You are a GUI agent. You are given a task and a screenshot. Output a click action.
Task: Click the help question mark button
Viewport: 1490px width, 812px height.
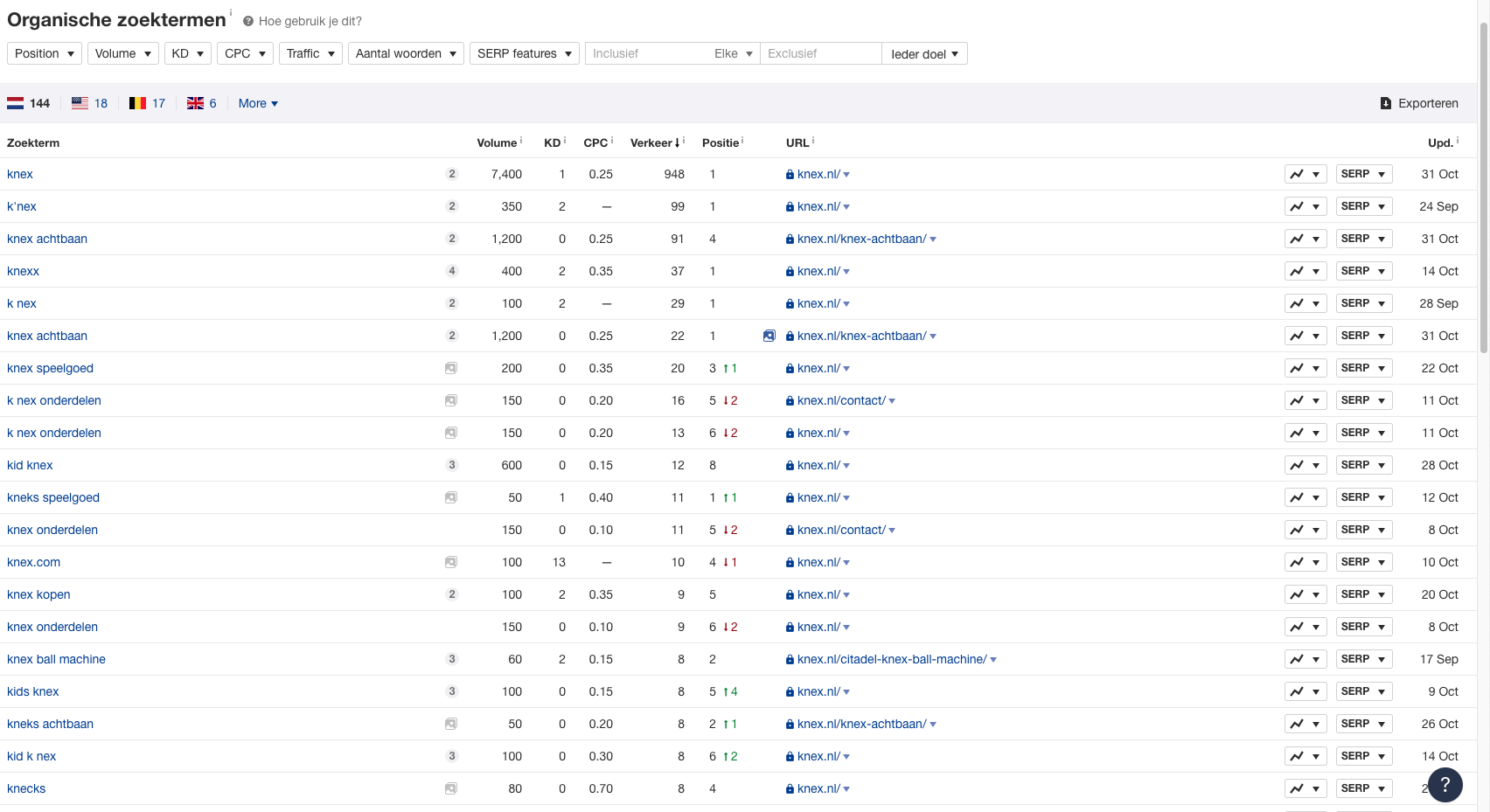[x=1445, y=785]
